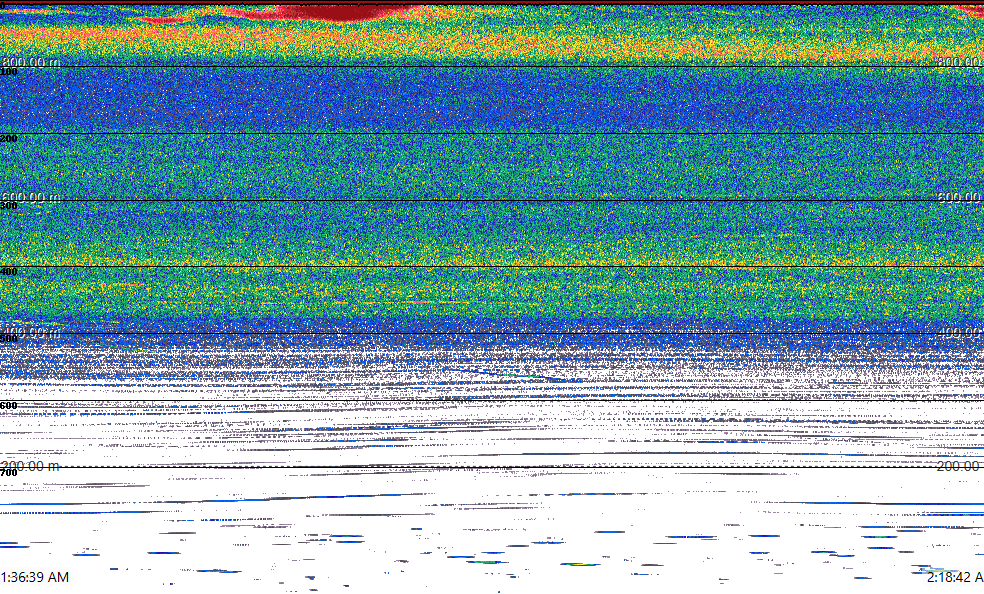Click the left-edge 600.00 m range label
Screen dimensions: 984x594
tap(30, 197)
